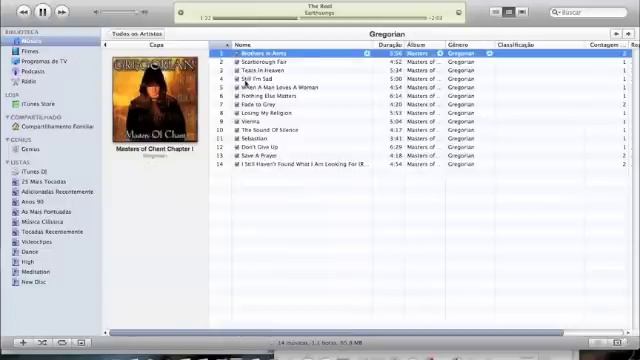
Task: Sort by Álbum column header
Action: click(425, 45)
